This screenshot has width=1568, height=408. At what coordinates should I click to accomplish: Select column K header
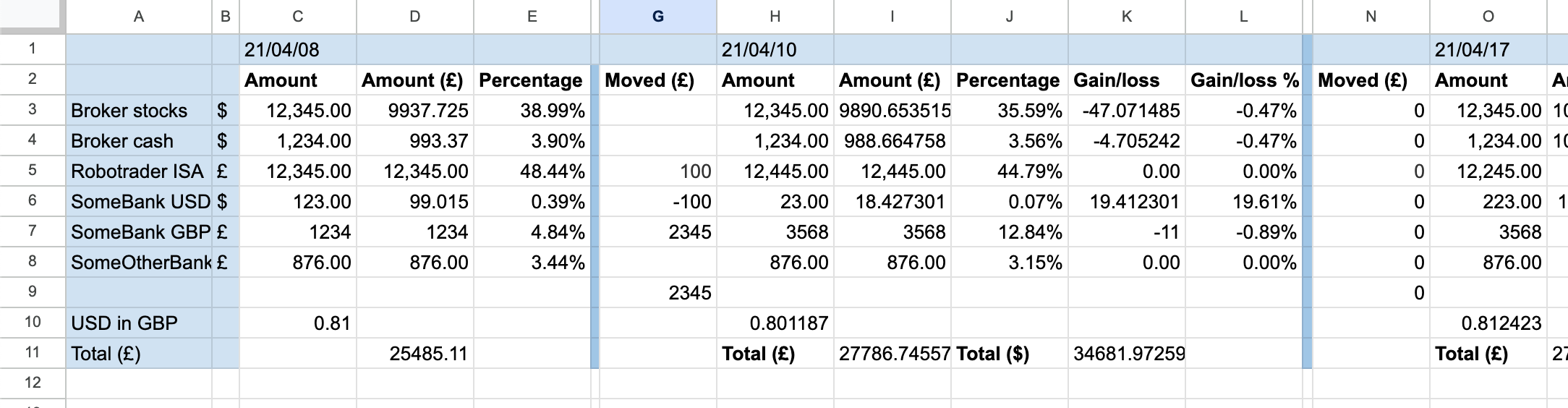1127,17
